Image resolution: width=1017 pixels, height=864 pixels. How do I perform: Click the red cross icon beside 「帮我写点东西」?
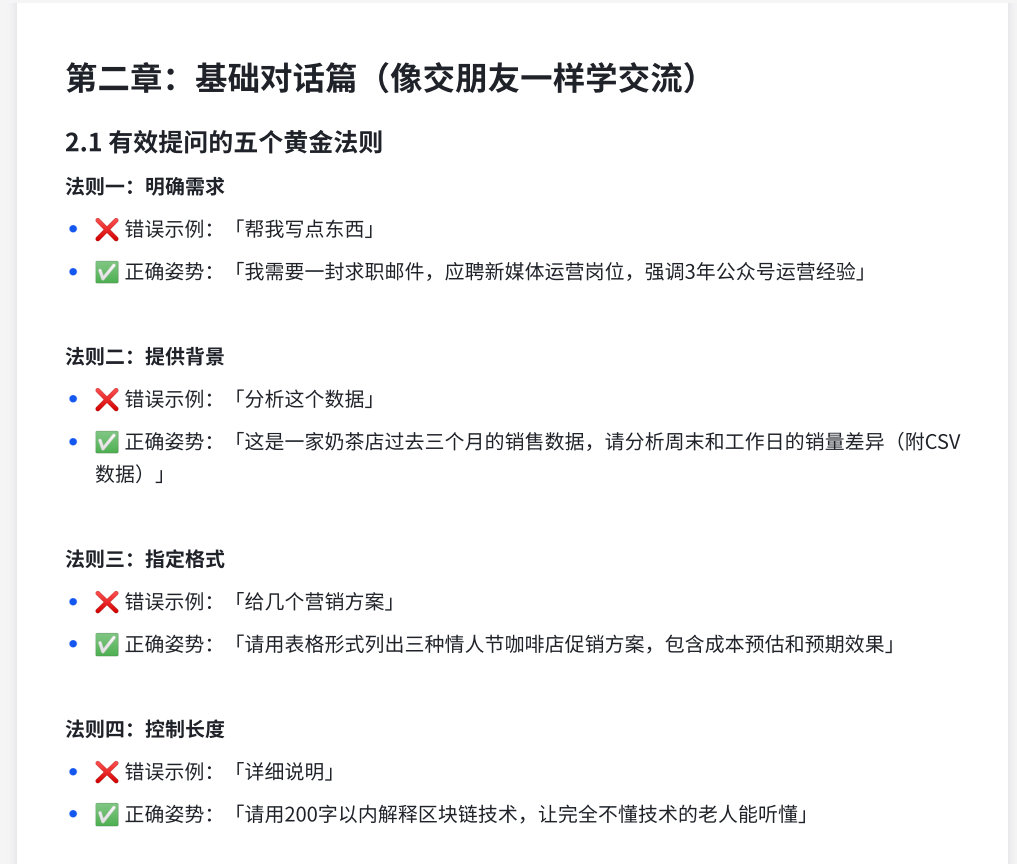coord(107,230)
